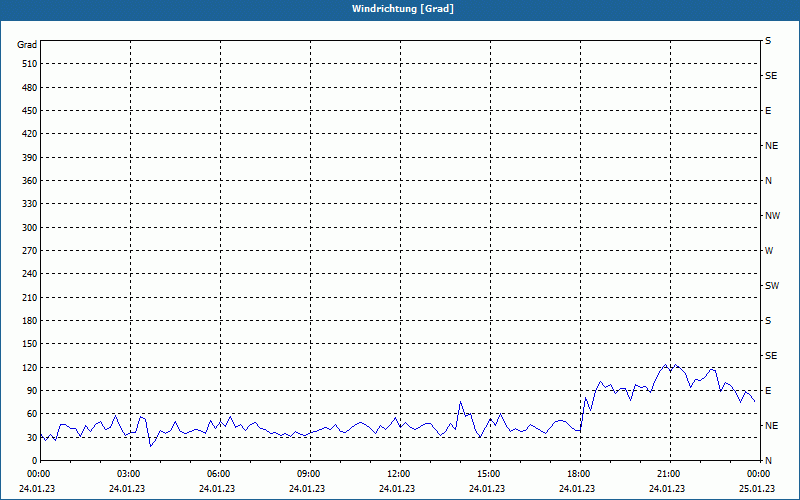
Task: Click the "24.01.23" date below 03:00
Action: (x=127, y=489)
